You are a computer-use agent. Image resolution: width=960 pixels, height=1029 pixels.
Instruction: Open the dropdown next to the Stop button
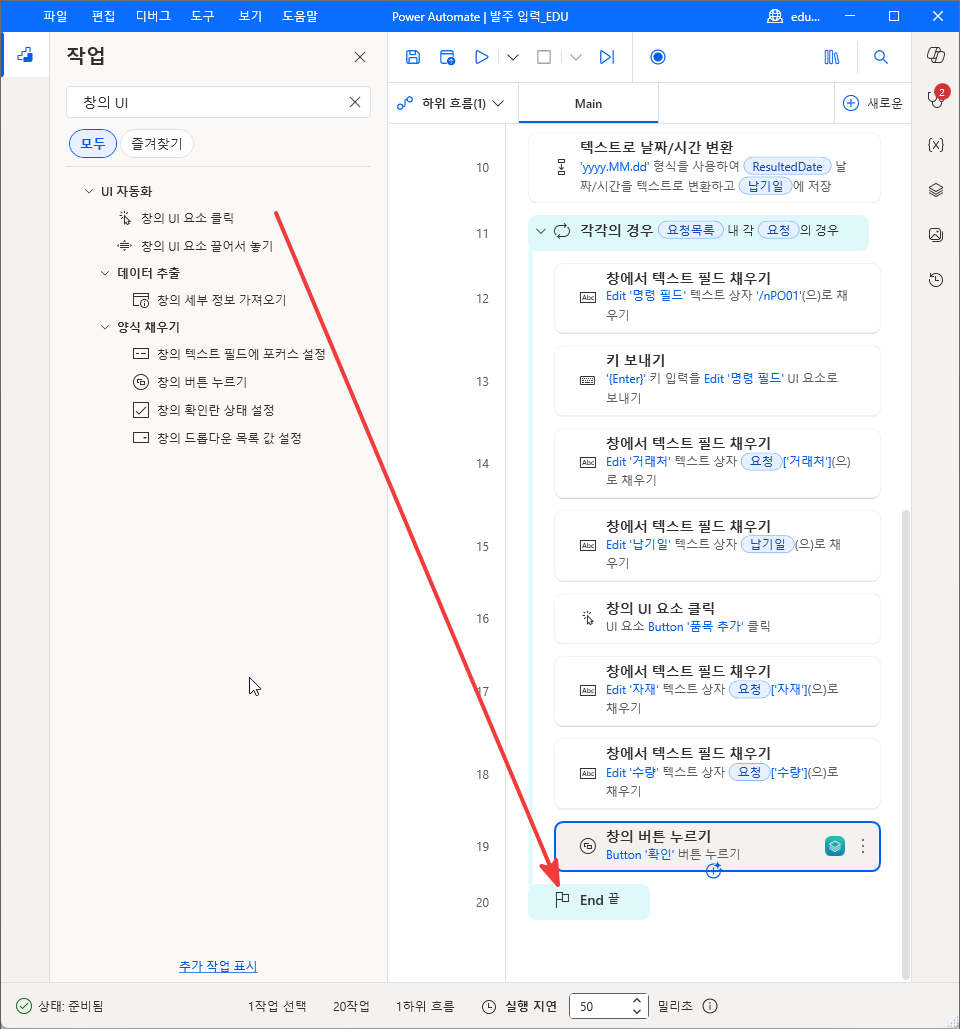point(575,57)
